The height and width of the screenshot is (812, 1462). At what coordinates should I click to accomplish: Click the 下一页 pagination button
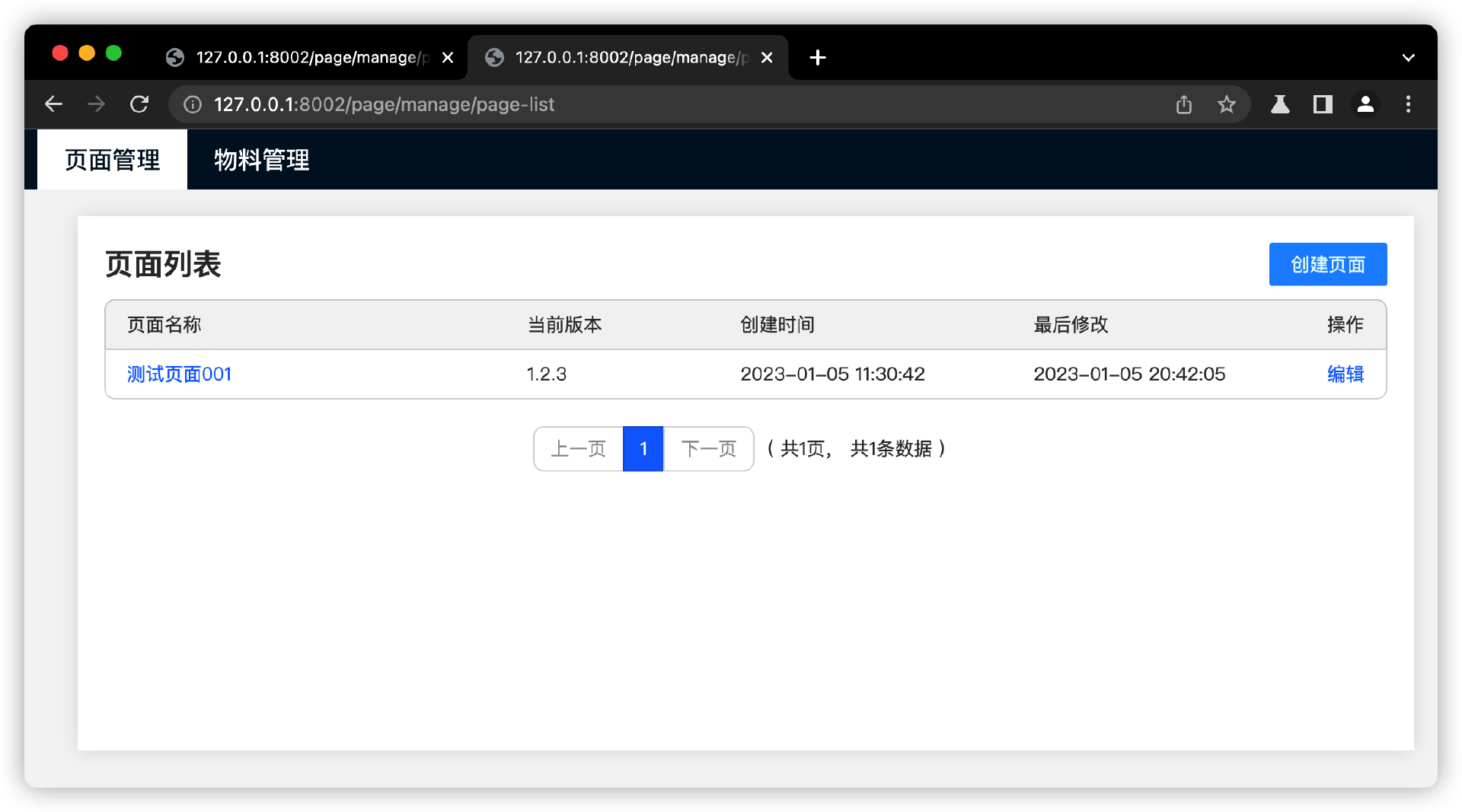coord(708,449)
